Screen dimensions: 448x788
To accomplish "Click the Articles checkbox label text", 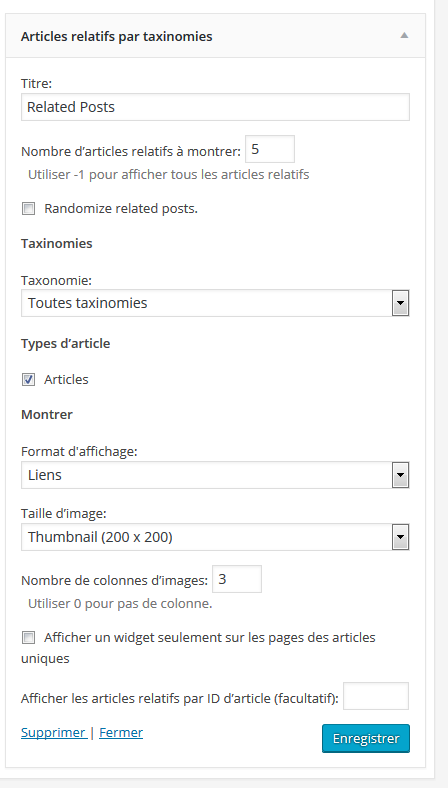I will click(x=66, y=379).
